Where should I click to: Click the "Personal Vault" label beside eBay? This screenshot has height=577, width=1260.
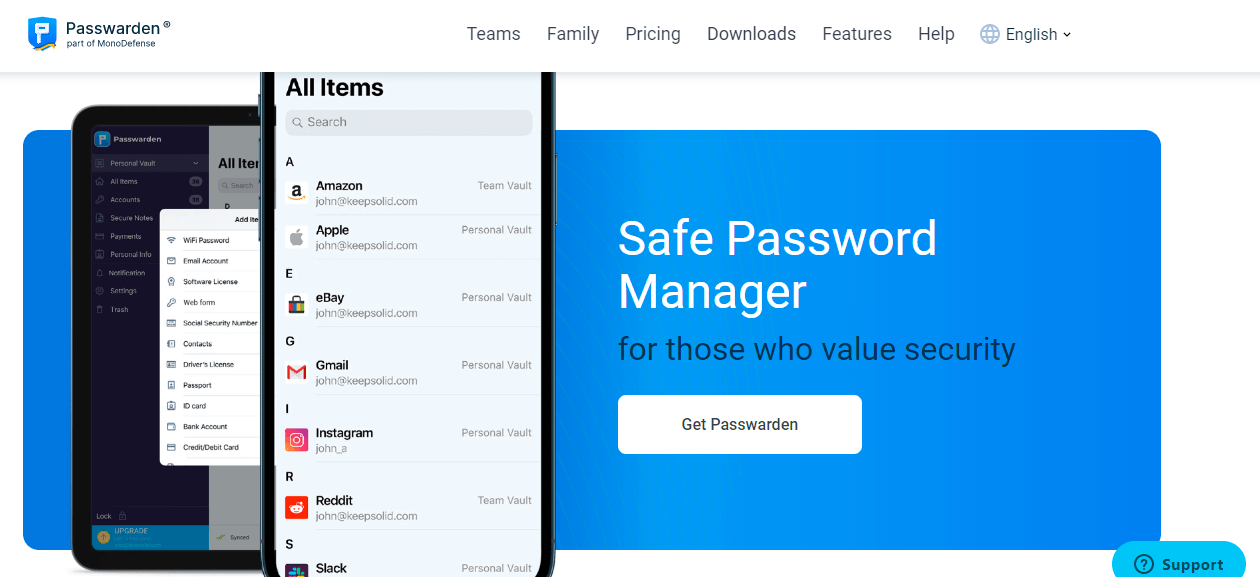497,297
